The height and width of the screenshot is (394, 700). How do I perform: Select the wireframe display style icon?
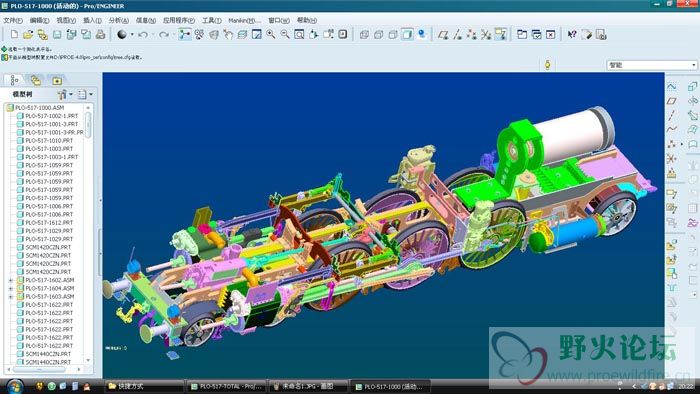364,34
